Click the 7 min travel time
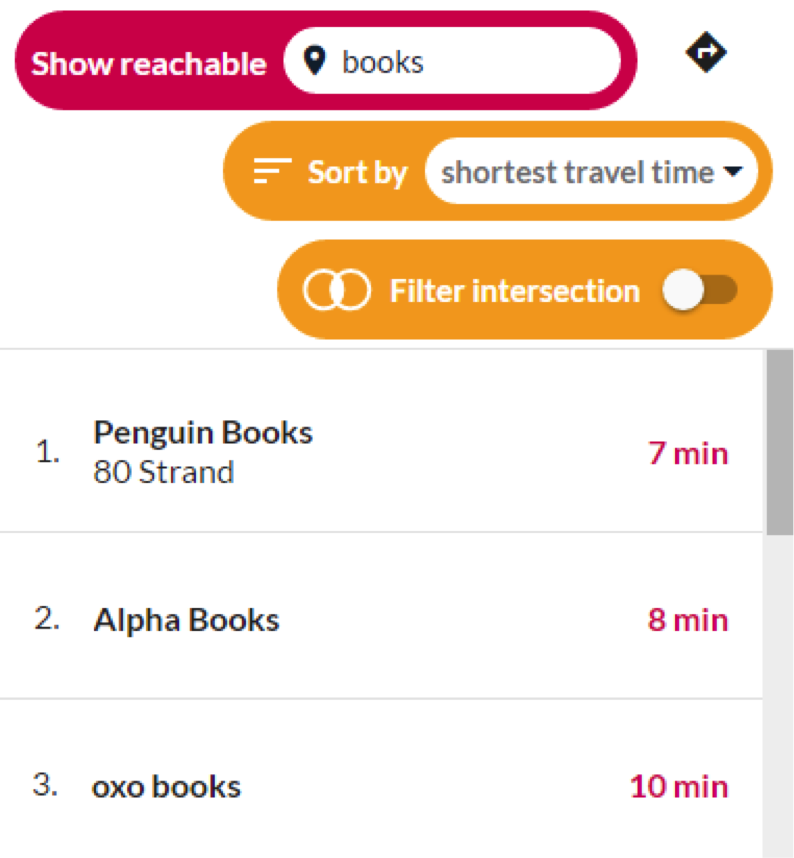This screenshot has width=794, height=858. pos(688,454)
